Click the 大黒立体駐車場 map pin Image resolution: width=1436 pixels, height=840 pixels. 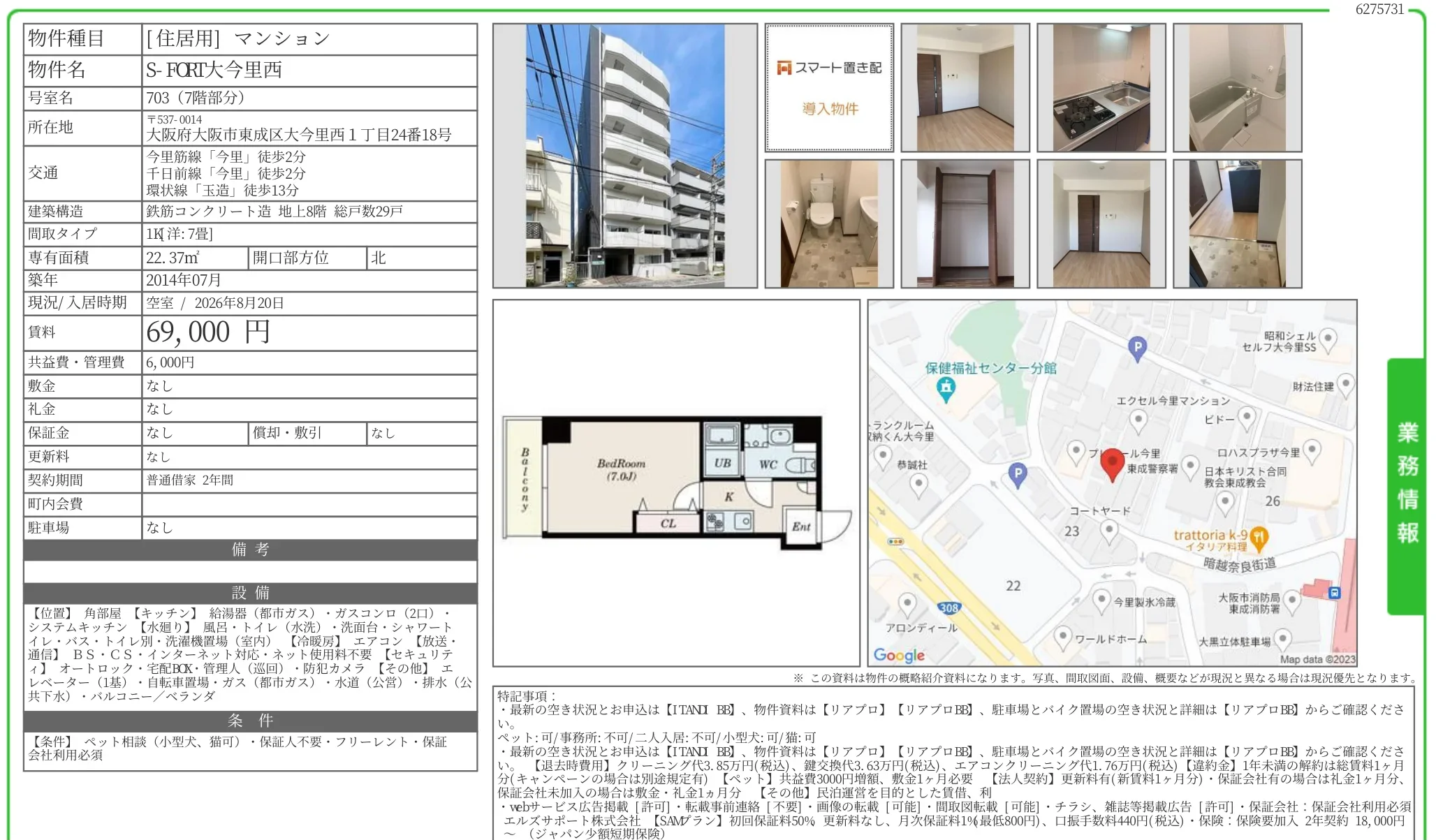pyautogui.click(x=1282, y=640)
